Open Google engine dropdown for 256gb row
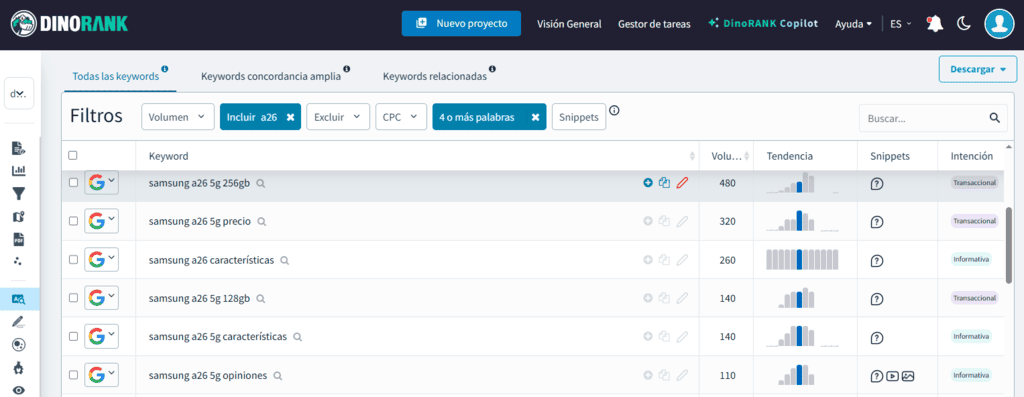The height and width of the screenshot is (397, 1024). (x=101, y=183)
